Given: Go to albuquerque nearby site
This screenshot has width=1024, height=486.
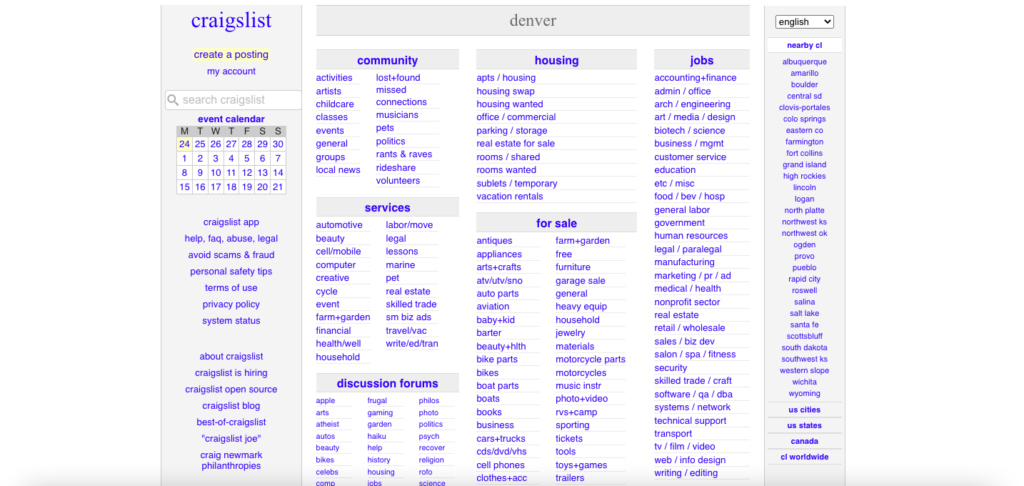Looking at the screenshot, I should point(804,62).
